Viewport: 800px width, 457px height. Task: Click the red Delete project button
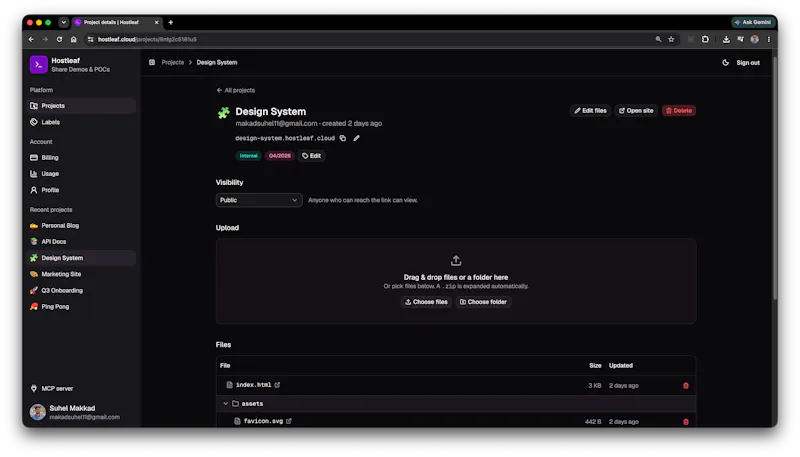pos(679,111)
